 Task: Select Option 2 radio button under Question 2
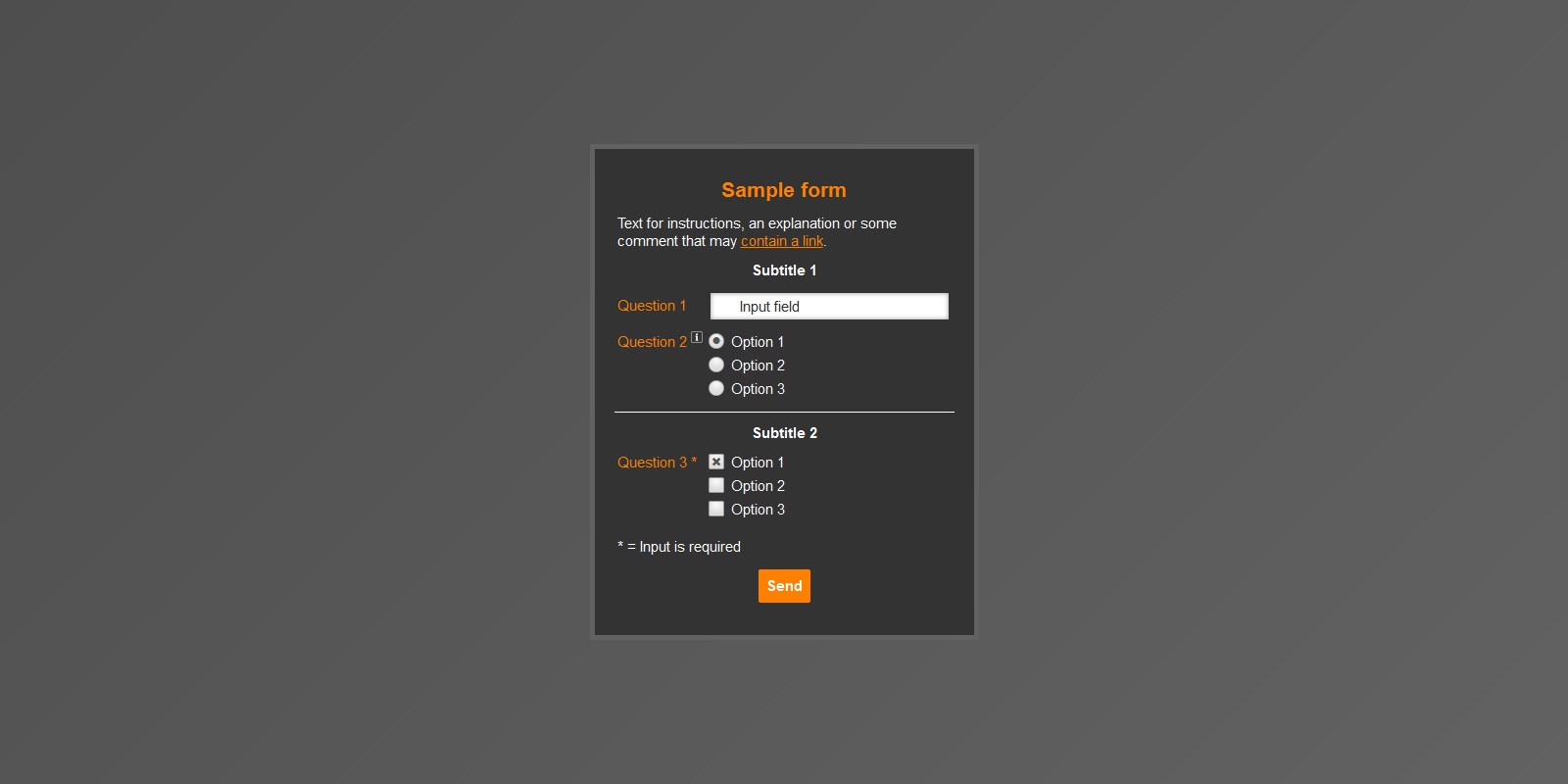(716, 365)
